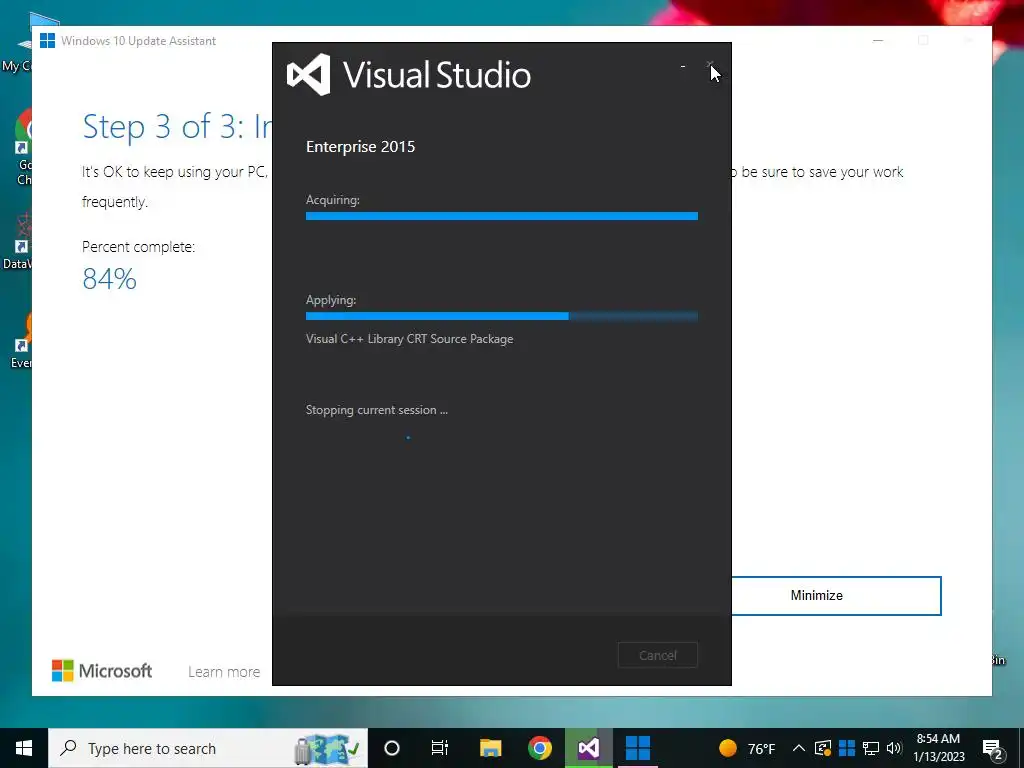Click the greyed-out Cancel button in installer

tap(658, 655)
